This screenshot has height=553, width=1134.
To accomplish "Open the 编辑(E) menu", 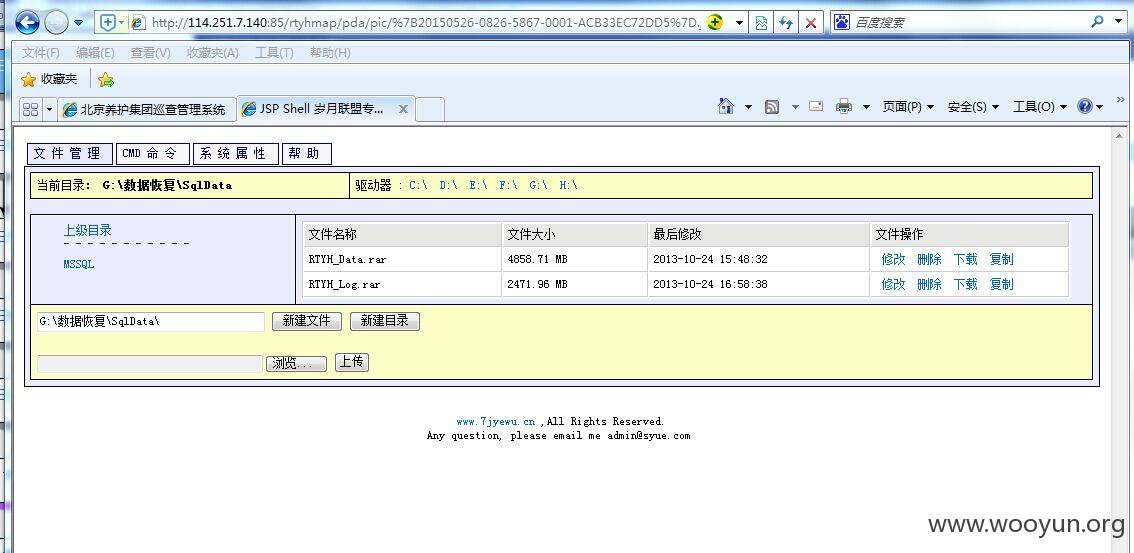I will coord(95,53).
